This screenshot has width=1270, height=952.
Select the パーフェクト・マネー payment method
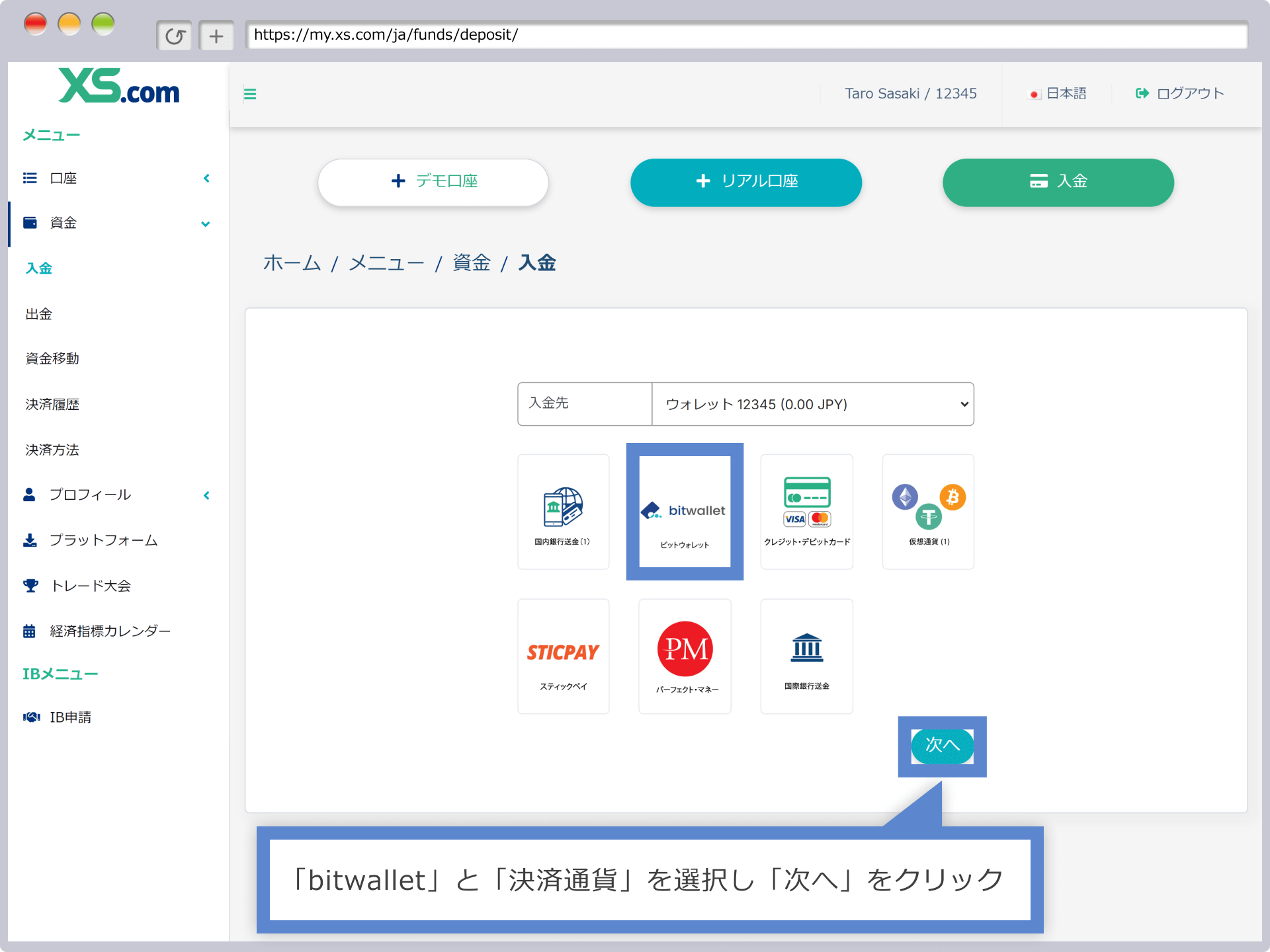(685, 656)
